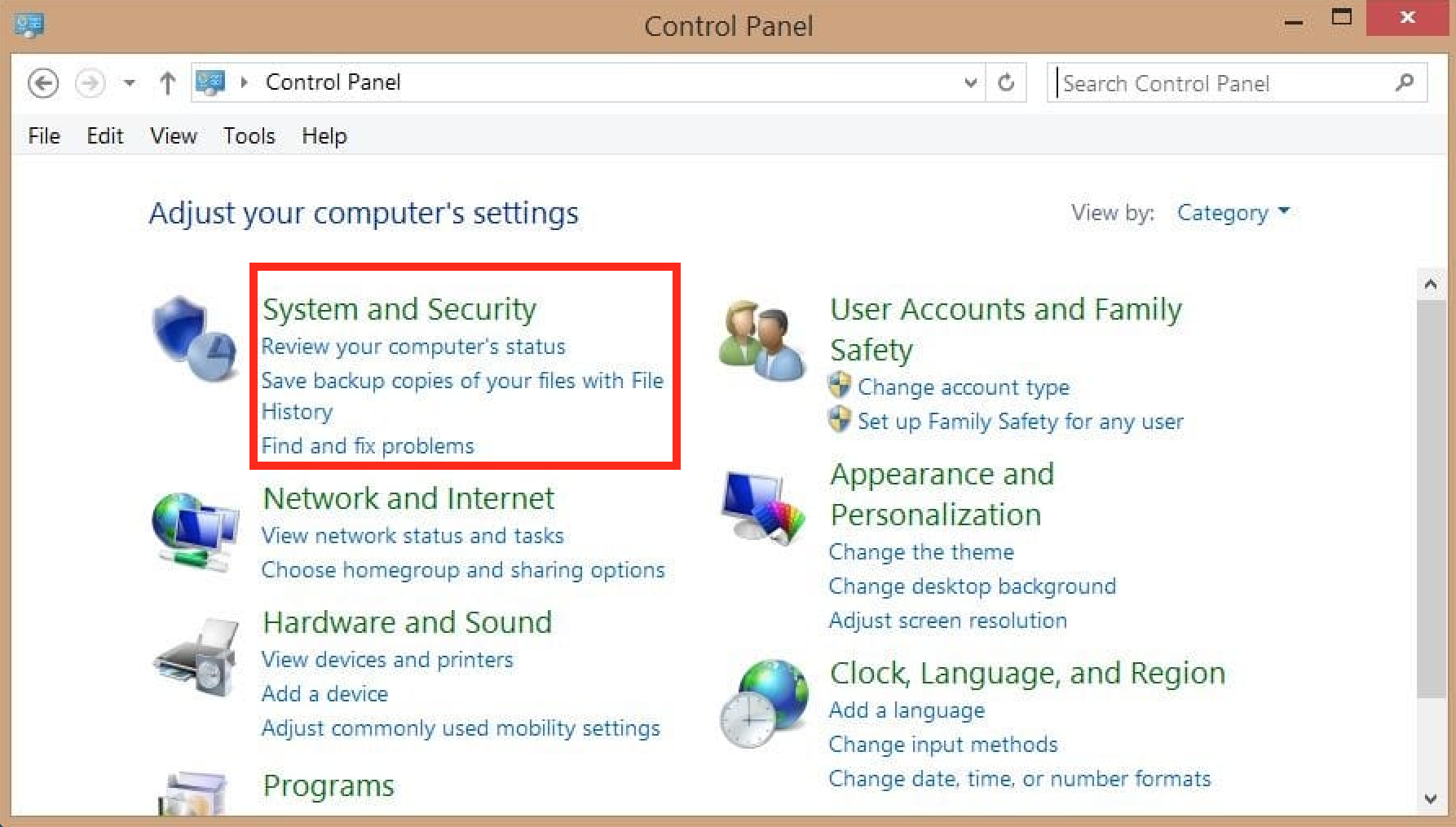1456x827 pixels.
Task: Open the recent locations dropdown arrow
Action: (129, 83)
